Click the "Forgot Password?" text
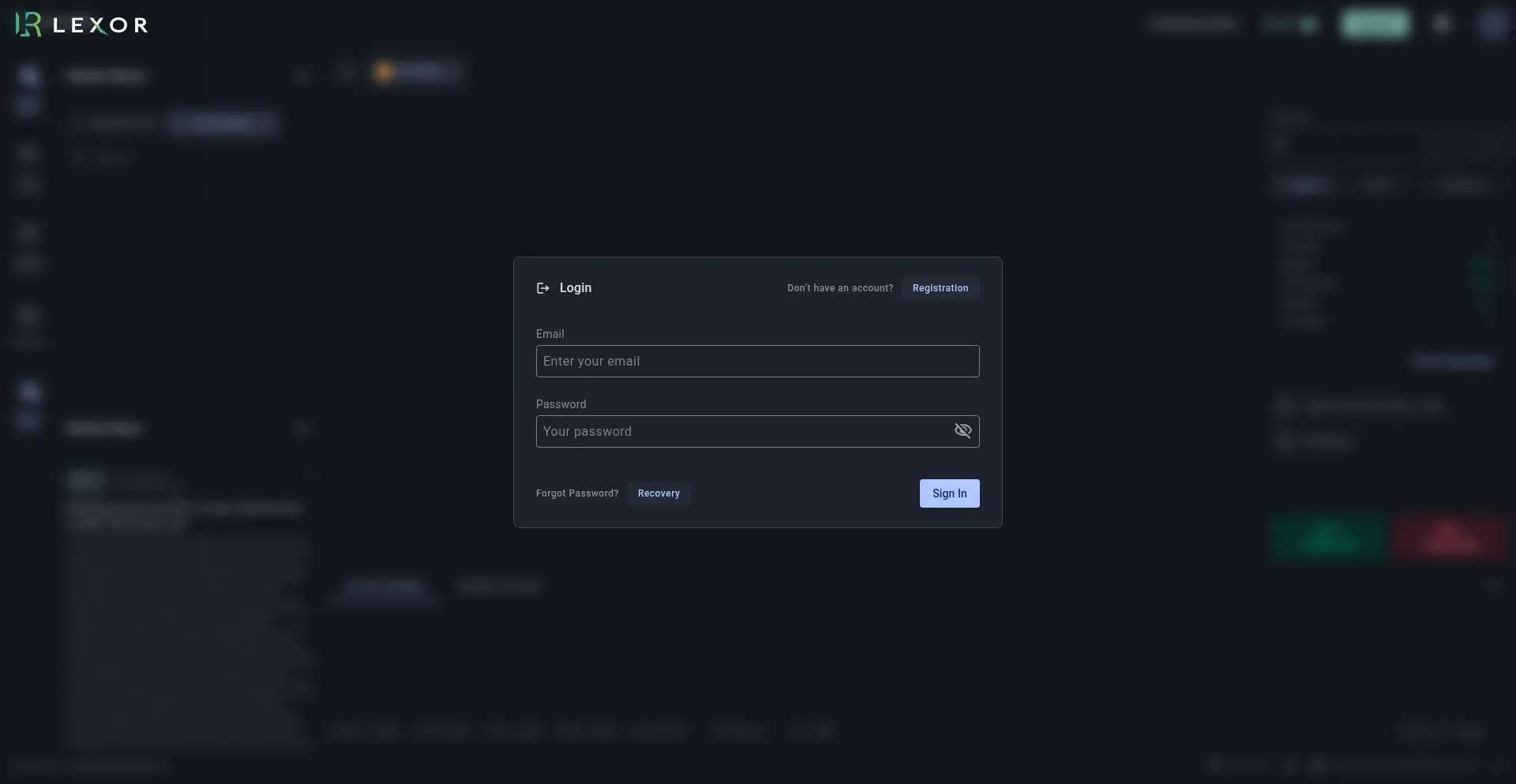 click(x=577, y=493)
